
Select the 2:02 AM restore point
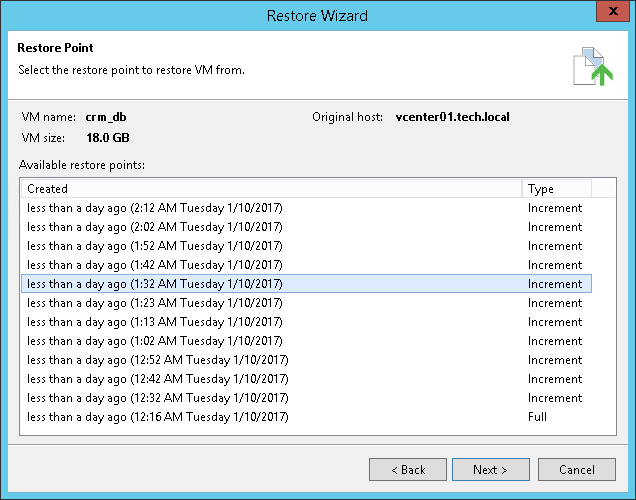coord(307,227)
